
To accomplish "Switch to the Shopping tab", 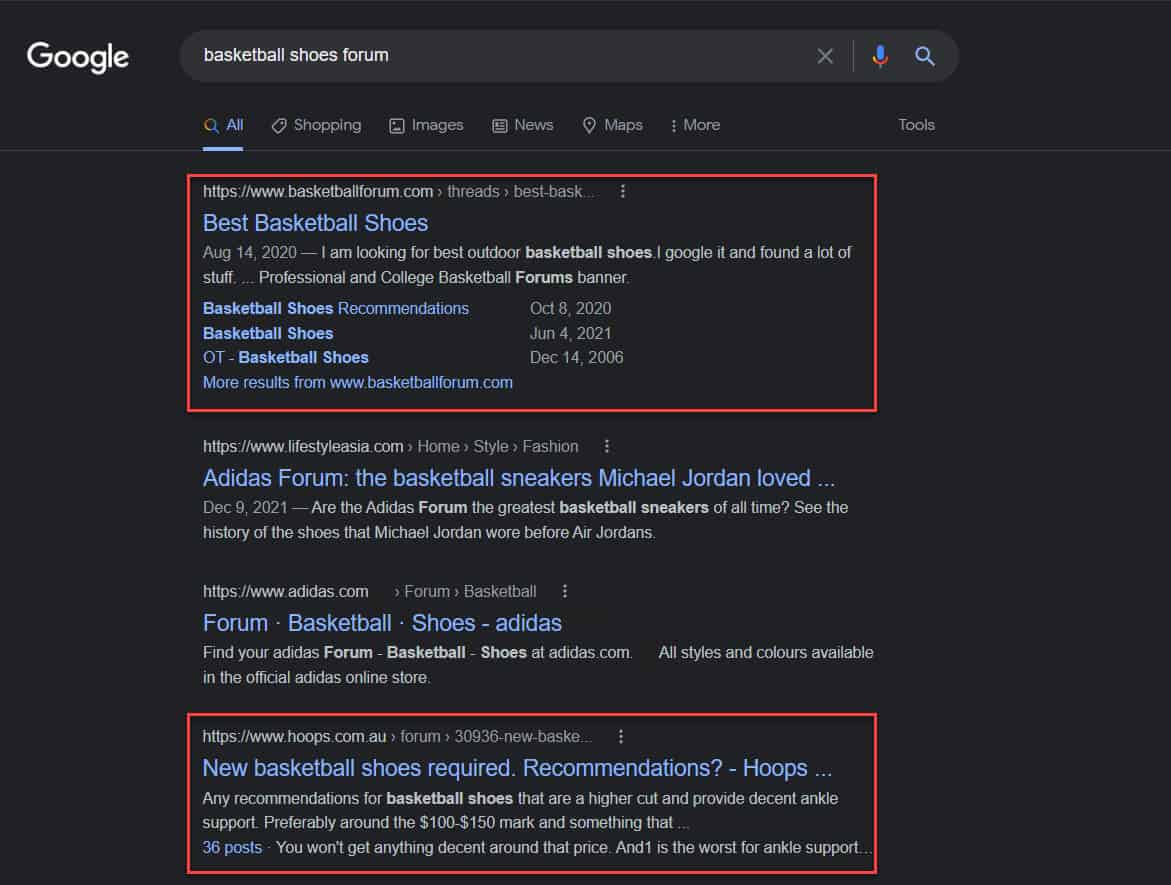I will [x=316, y=125].
